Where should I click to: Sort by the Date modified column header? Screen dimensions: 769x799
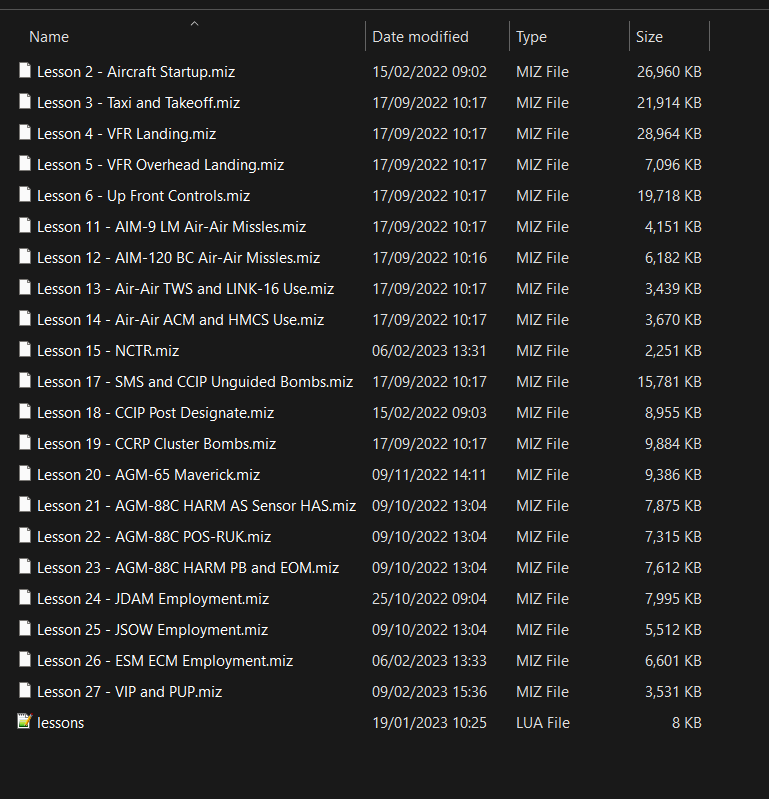click(420, 37)
